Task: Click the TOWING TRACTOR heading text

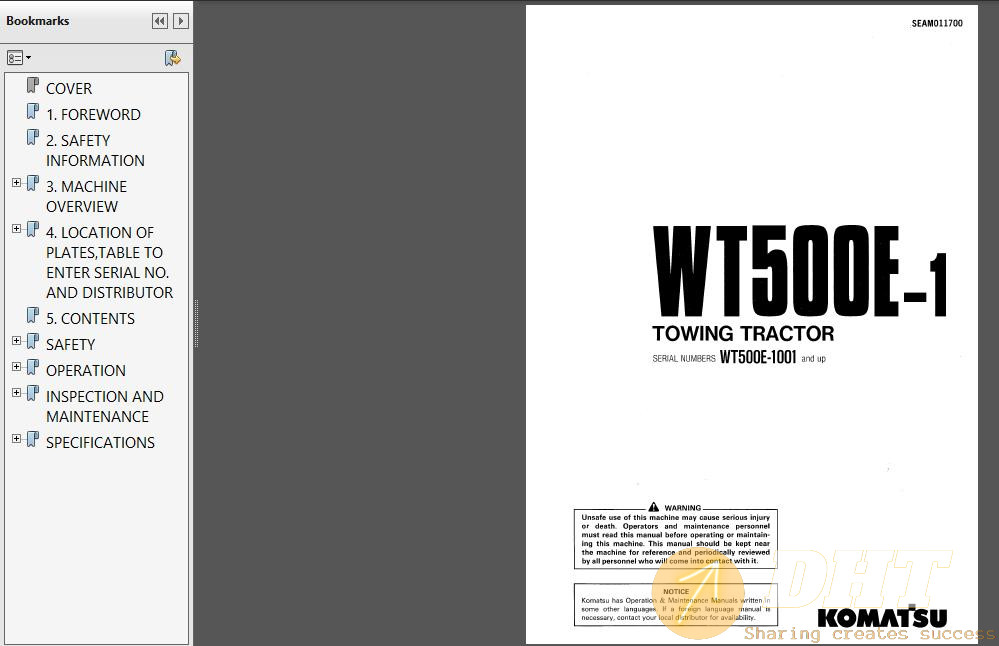Action: pos(743,334)
